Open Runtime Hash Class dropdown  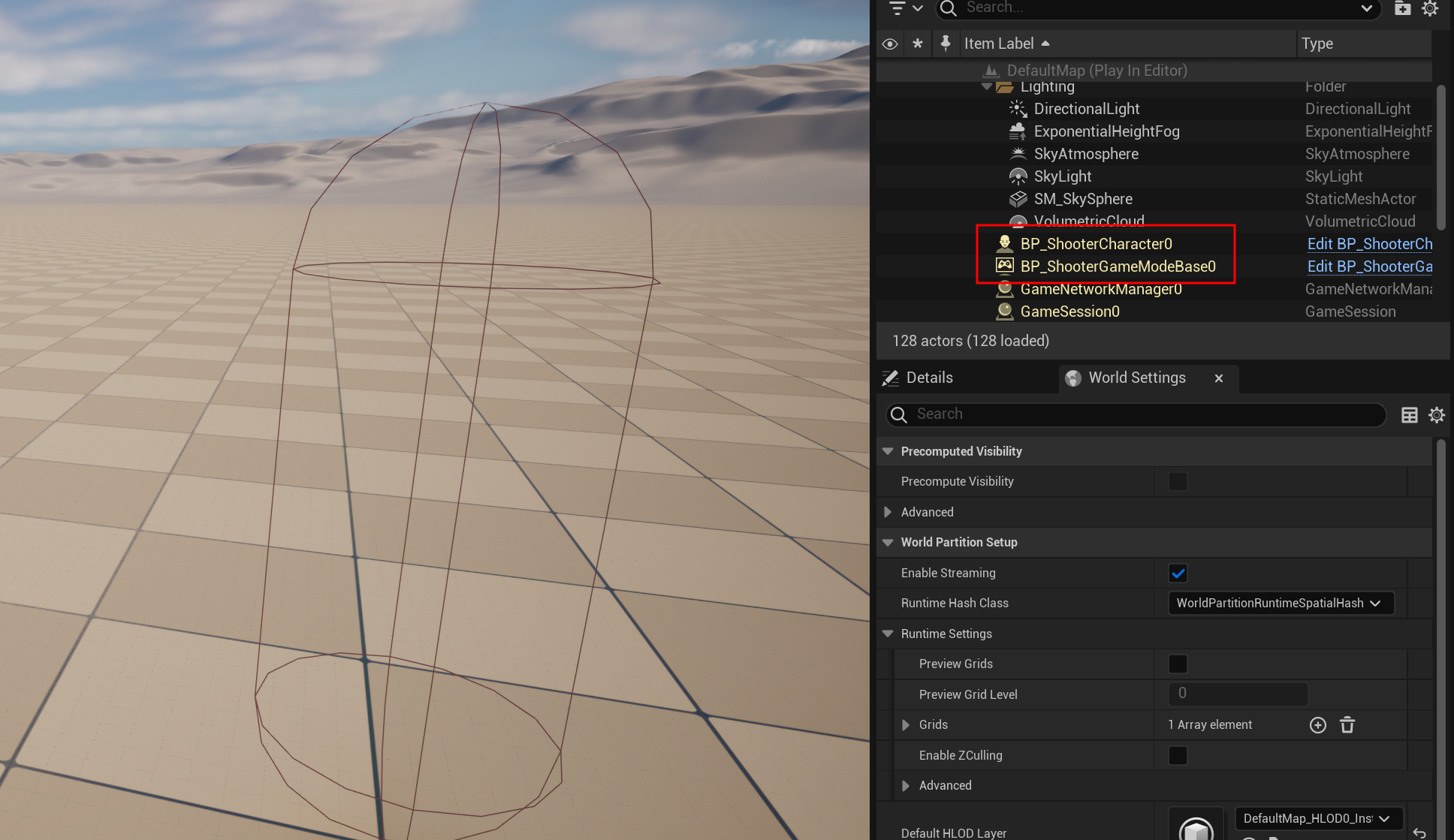[x=1281, y=604]
